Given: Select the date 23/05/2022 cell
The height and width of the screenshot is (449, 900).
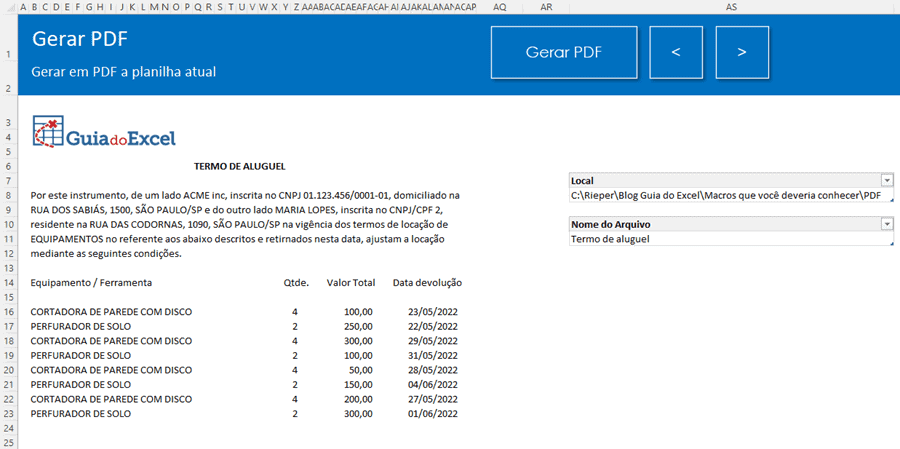Looking at the screenshot, I should (433, 312).
